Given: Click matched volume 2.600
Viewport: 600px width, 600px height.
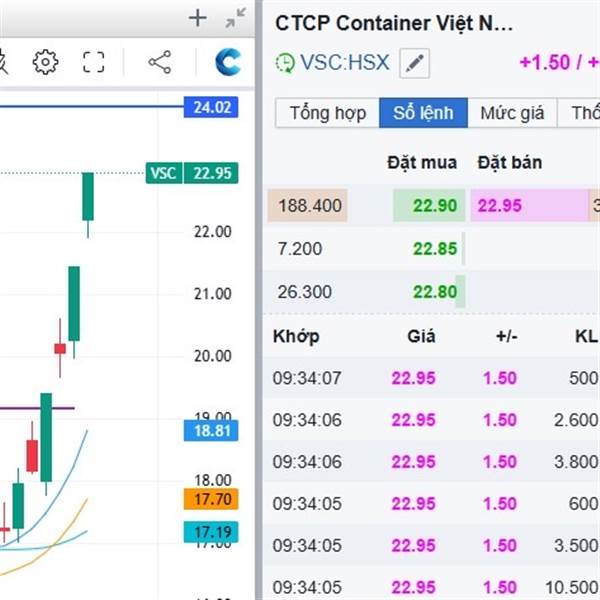Looking at the screenshot, I should point(576,420).
